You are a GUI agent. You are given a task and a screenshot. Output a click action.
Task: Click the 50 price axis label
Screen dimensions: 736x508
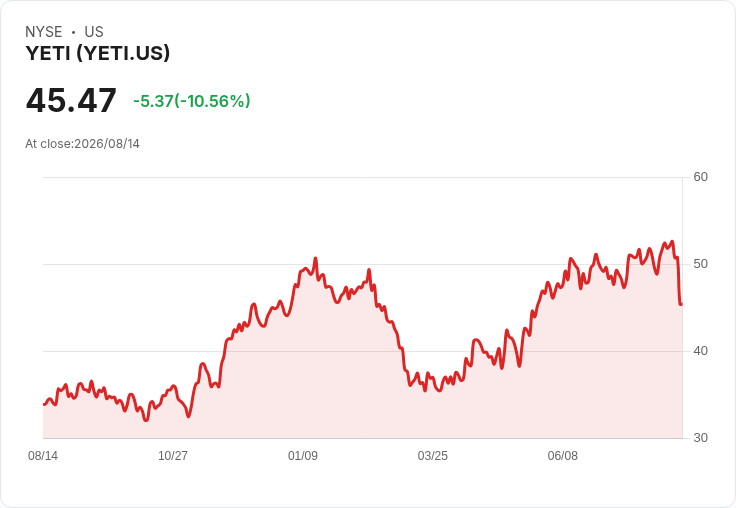[701, 264]
